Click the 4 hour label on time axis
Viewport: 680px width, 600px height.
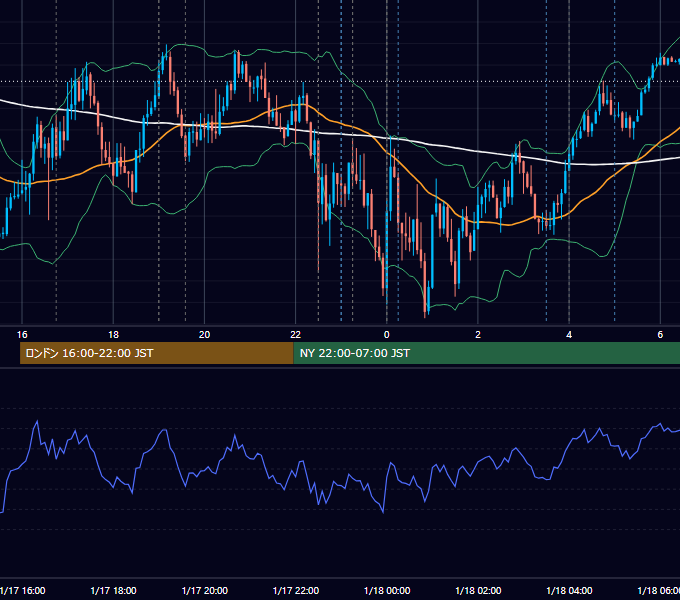point(569,335)
